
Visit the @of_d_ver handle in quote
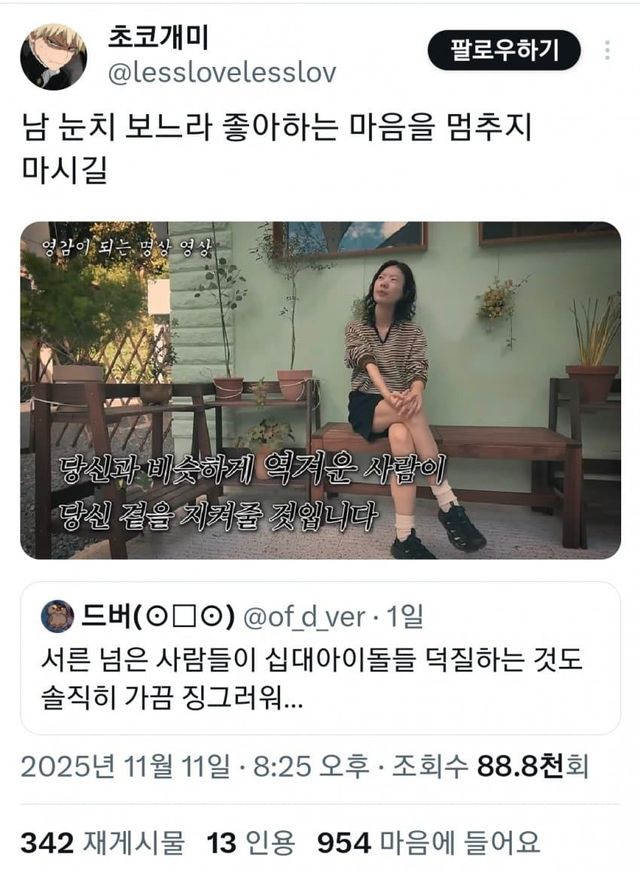point(305,617)
